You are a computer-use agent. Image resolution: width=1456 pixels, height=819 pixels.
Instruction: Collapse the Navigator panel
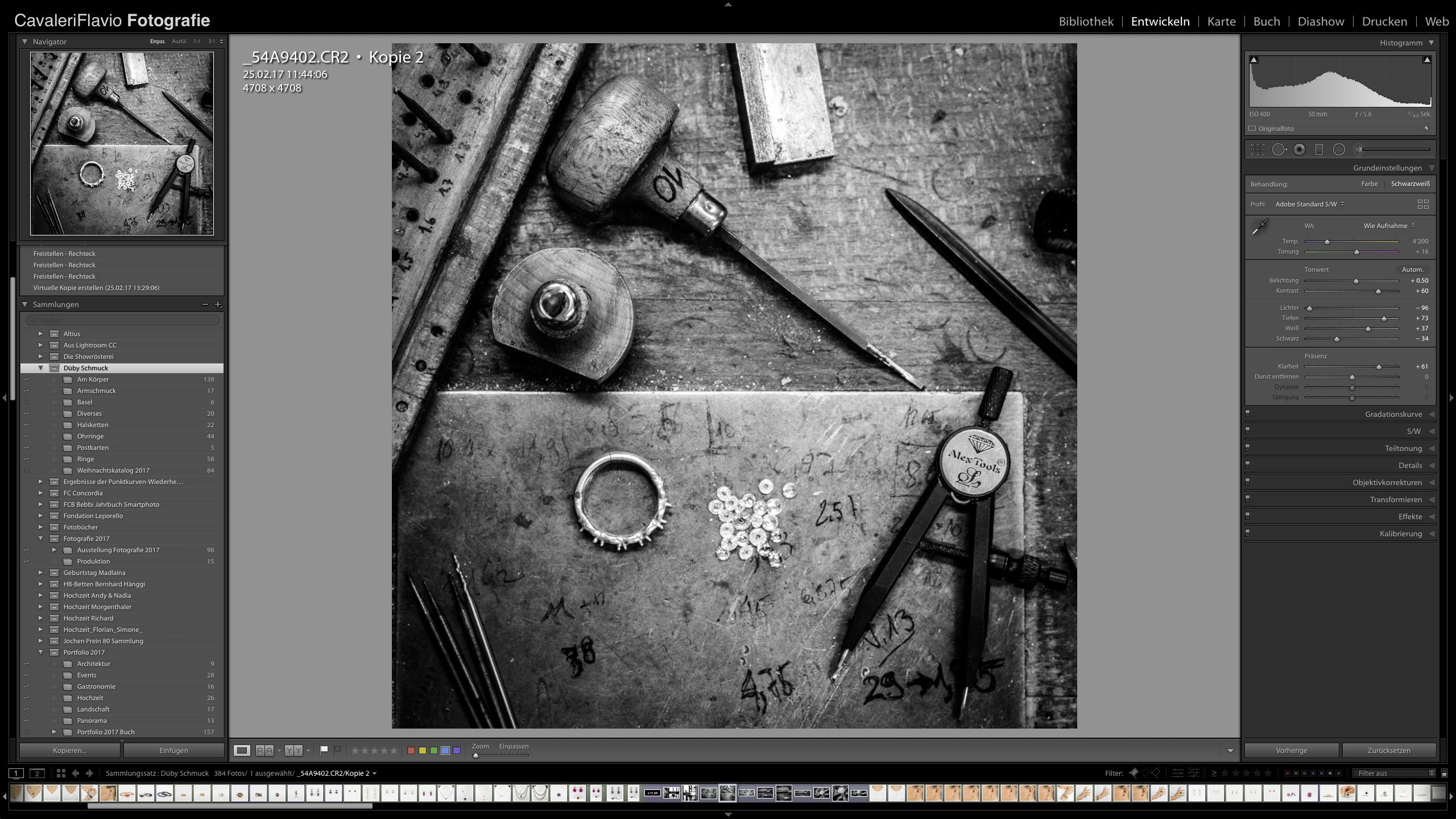24,42
